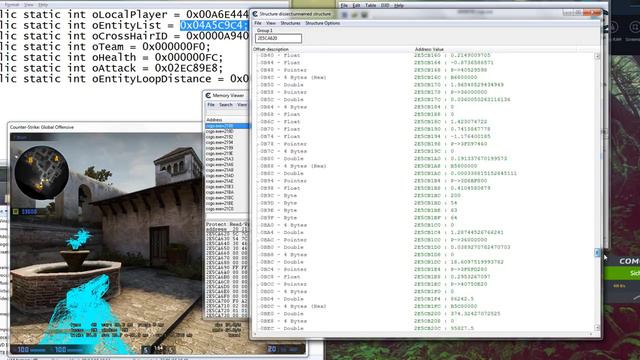This screenshot has width=640, height=360.
Task: Expand the 0BAC Pointer row
Action: (x=257, y=240)
